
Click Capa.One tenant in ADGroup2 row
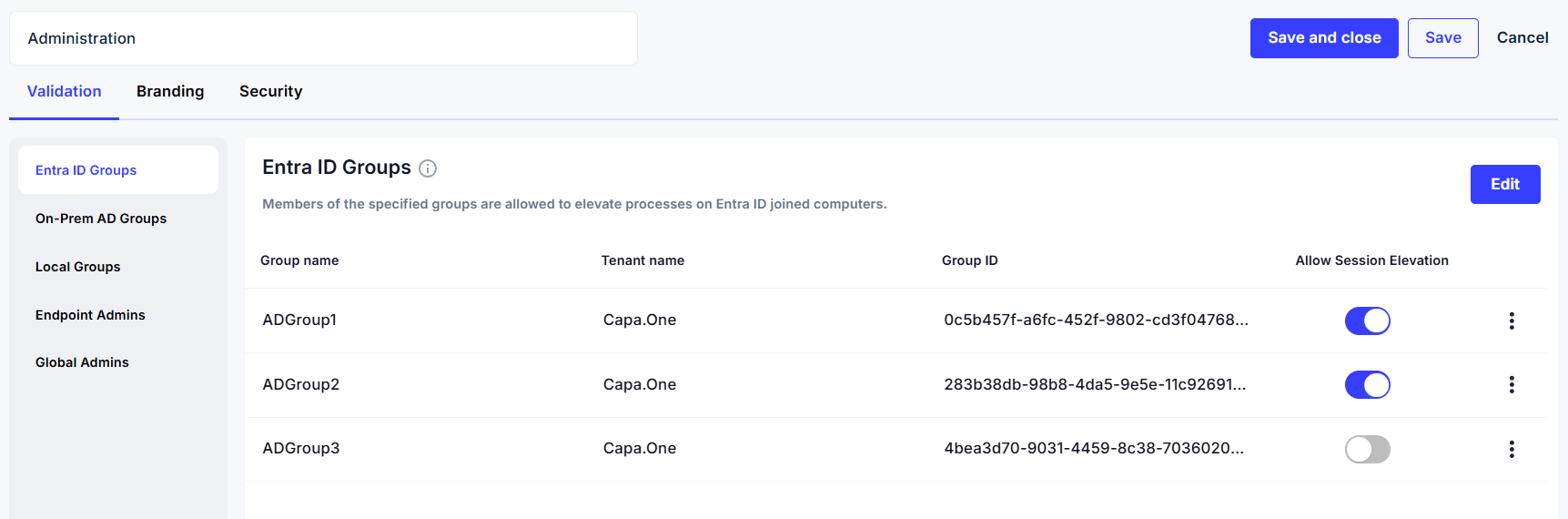640,384
